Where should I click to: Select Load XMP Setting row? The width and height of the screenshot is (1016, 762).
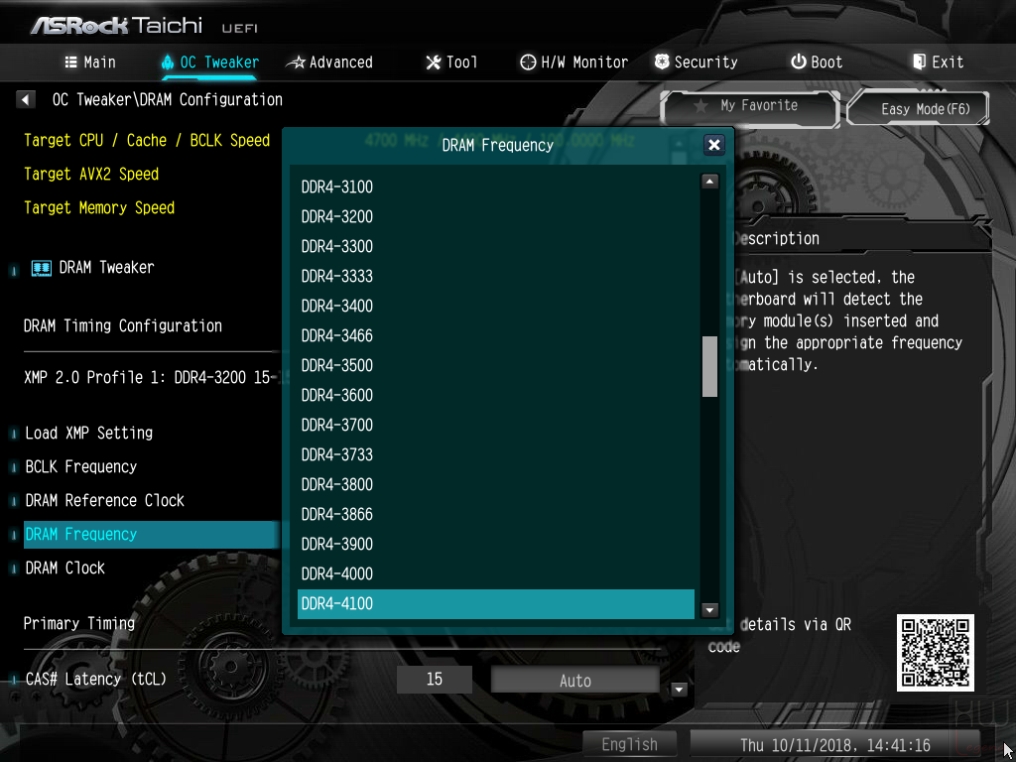89,433
